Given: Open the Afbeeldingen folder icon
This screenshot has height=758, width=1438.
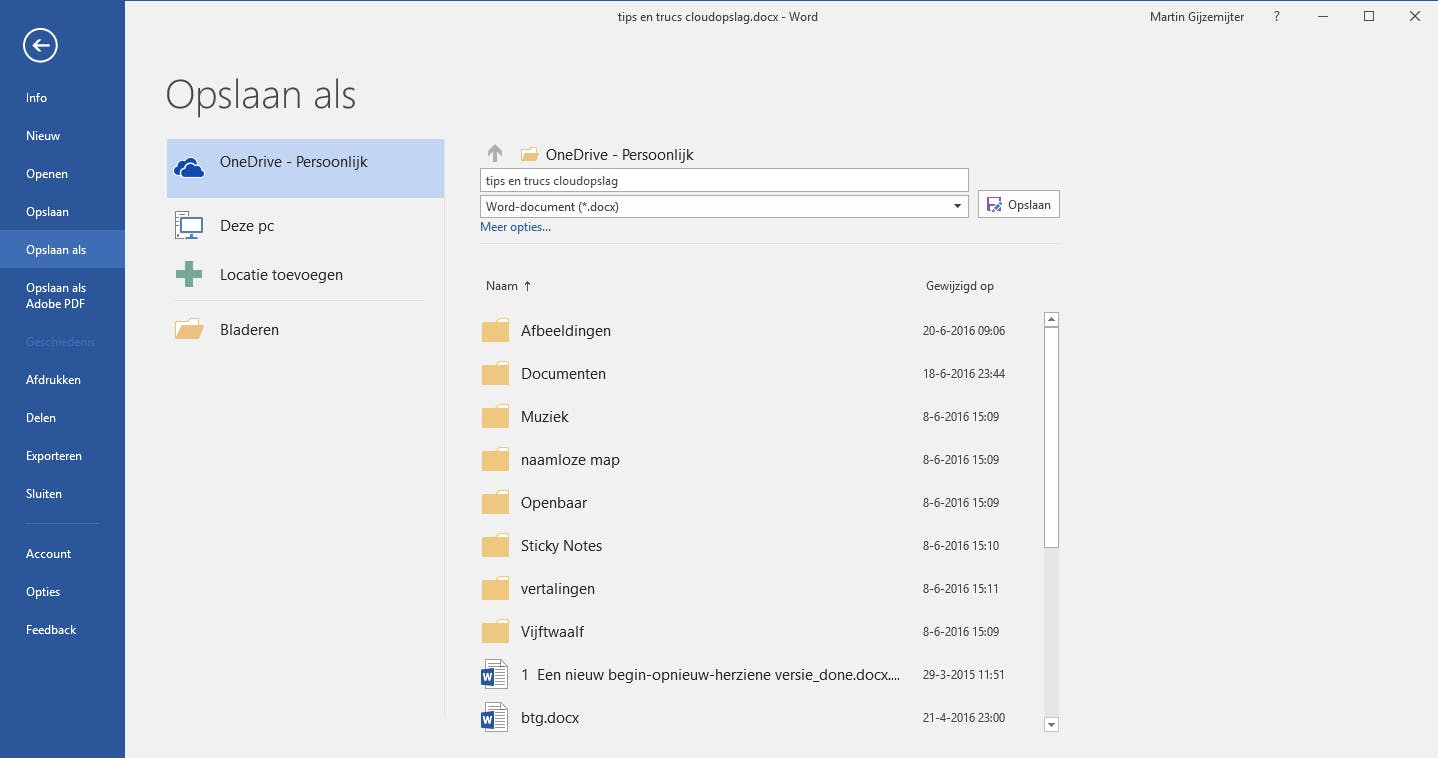Looking at the screenshot, I should [x=495, y=331].
